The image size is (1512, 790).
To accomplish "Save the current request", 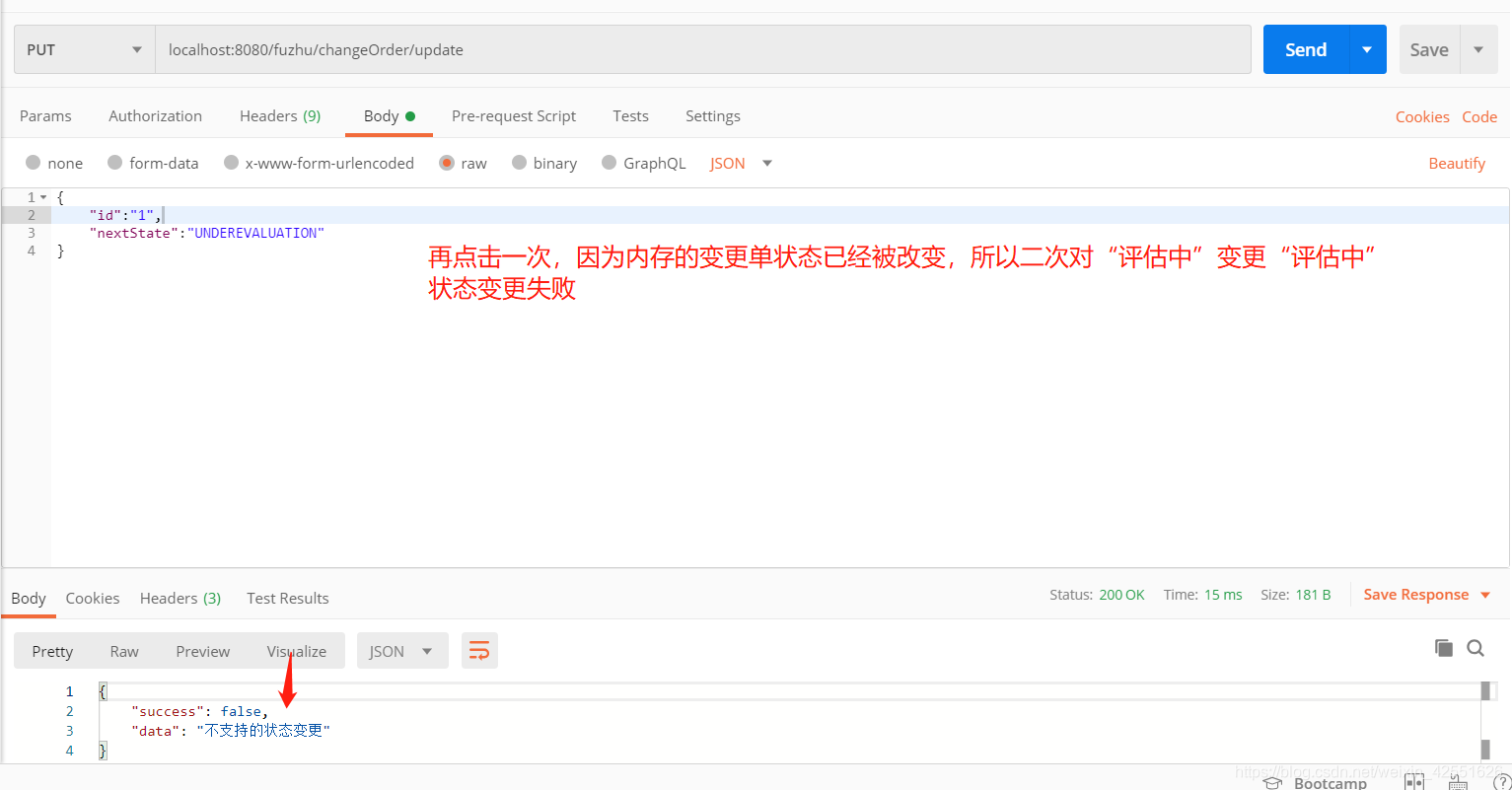I will [1429, 49].
